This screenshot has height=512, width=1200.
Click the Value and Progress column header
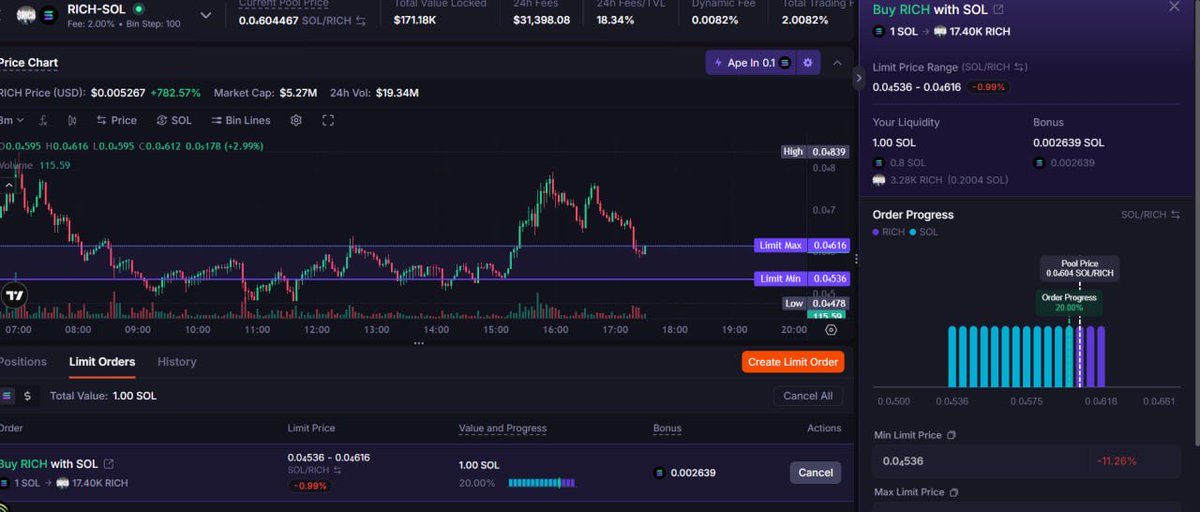point(503,428)
